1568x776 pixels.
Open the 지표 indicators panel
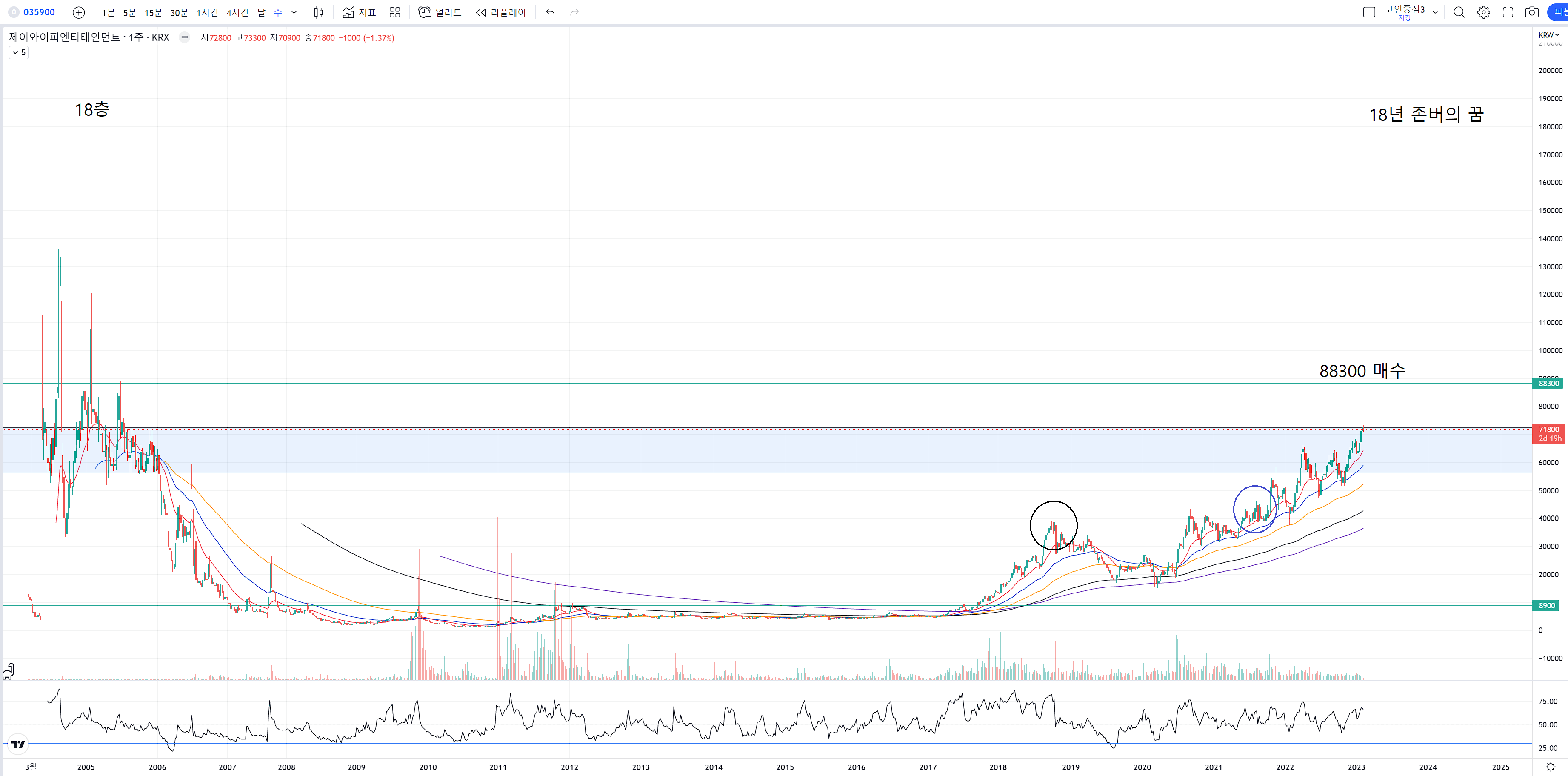pos(359,12)
